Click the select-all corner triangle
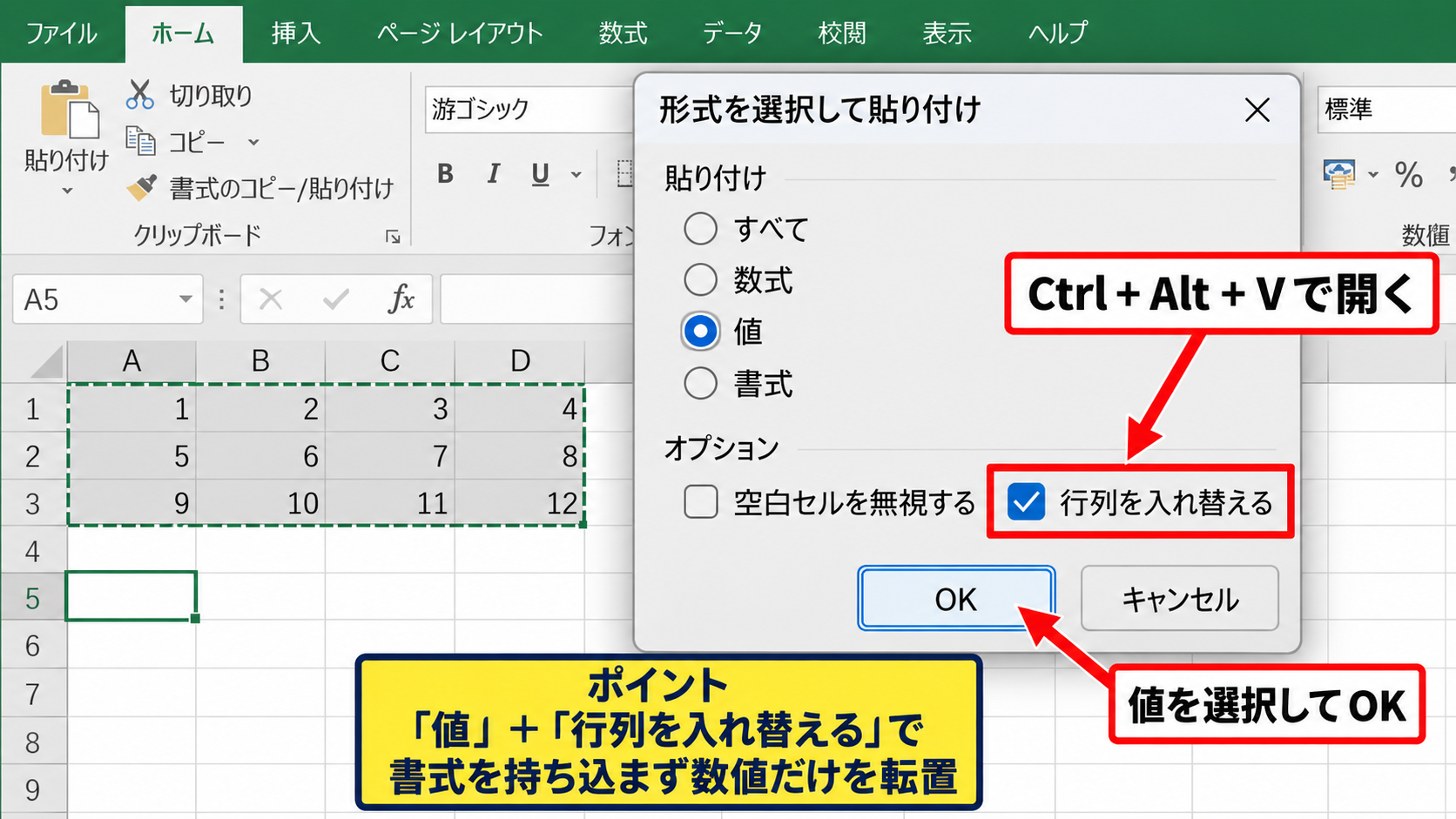This screenshot has height=819, width=1456. coord(48,361)
